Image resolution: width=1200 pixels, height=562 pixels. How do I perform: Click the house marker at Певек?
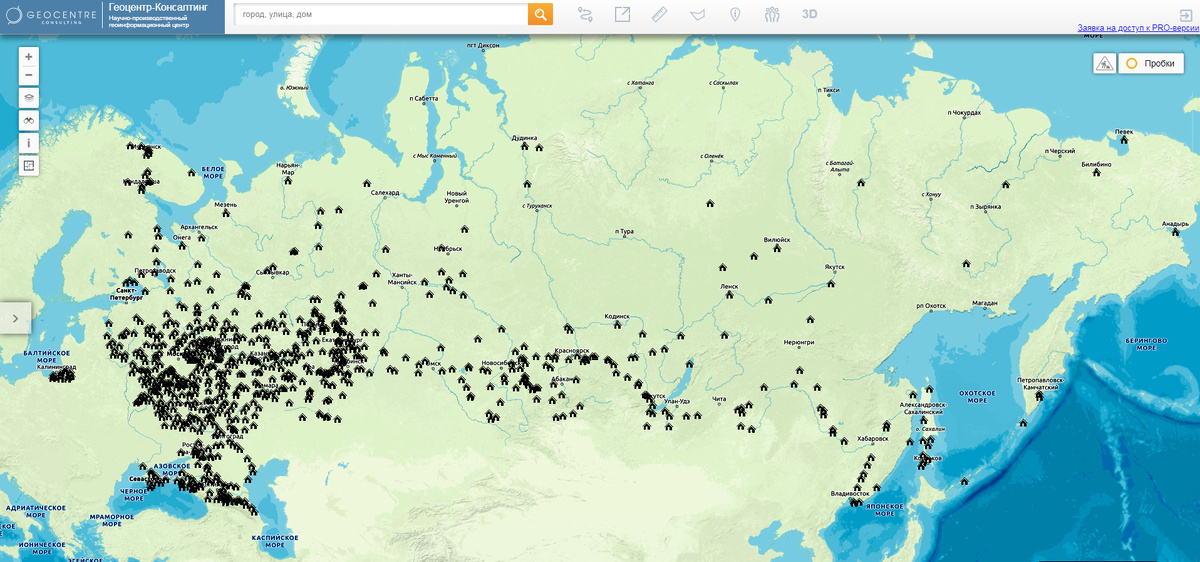(1124, 140)
